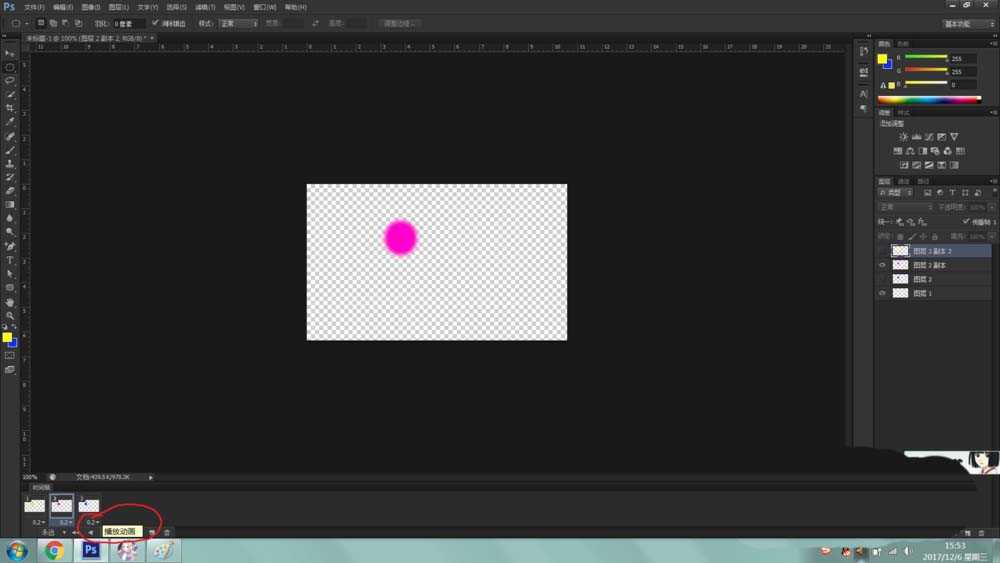
Task: Click the Windows Start button
Action: [x=17, y=550]
